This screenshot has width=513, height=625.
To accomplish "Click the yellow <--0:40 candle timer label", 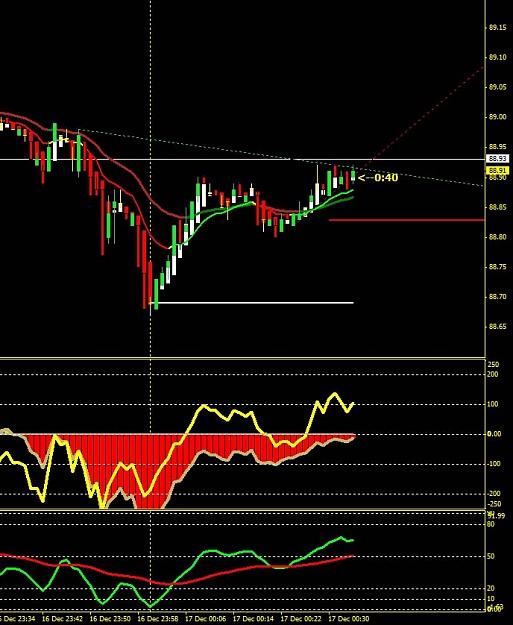I will (378, 177).
